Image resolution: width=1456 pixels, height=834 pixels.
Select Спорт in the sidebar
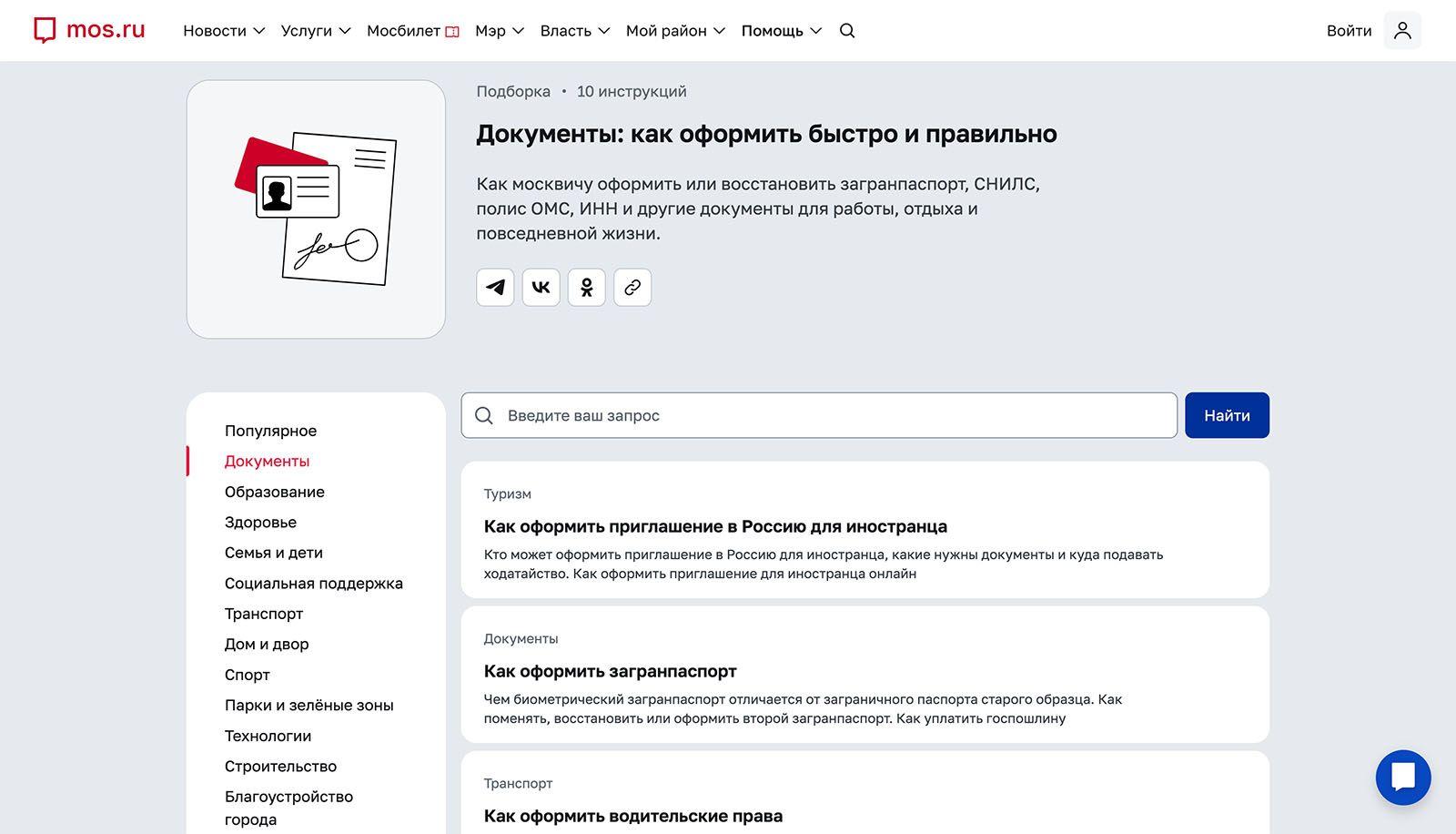(x=248, y=675)
